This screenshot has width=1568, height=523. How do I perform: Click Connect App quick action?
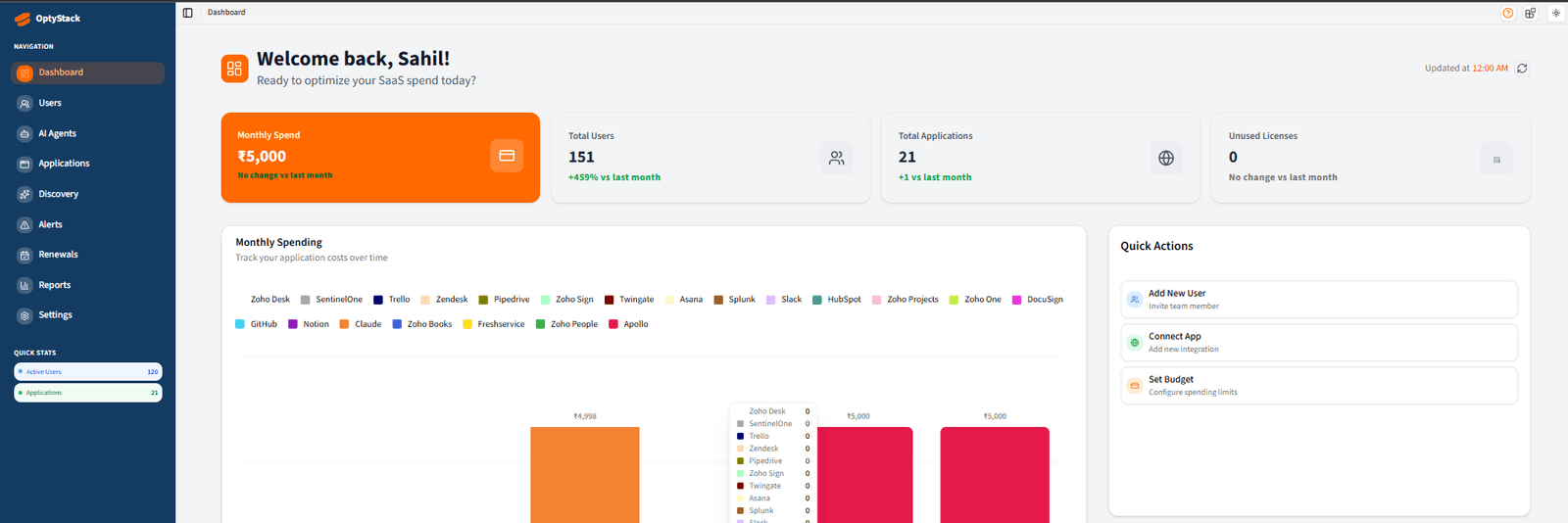point(1319,343)
